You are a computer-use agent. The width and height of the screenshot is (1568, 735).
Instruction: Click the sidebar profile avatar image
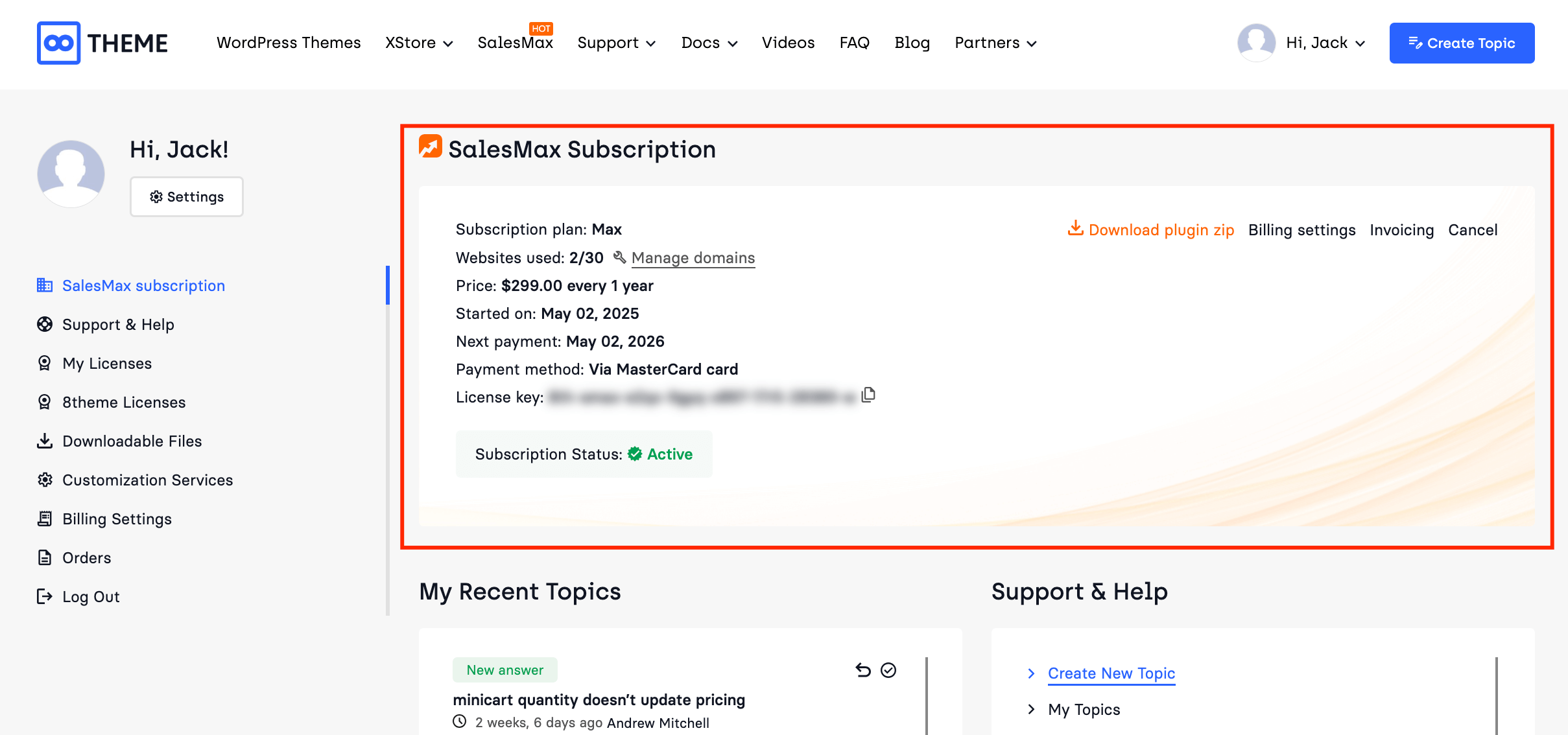(71, 174)
